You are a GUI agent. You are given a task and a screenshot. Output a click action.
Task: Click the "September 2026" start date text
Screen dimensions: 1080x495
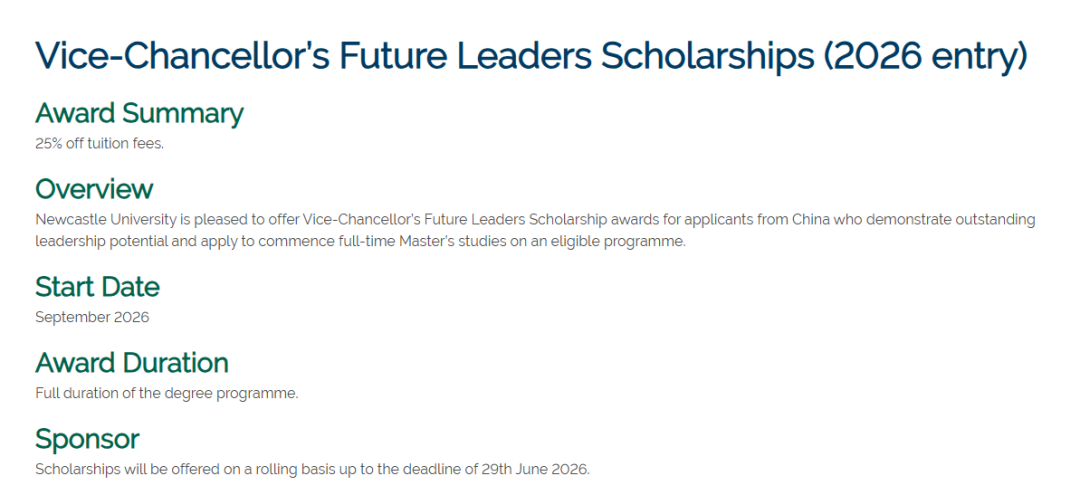pyautogui.click(x=92, y=317)
